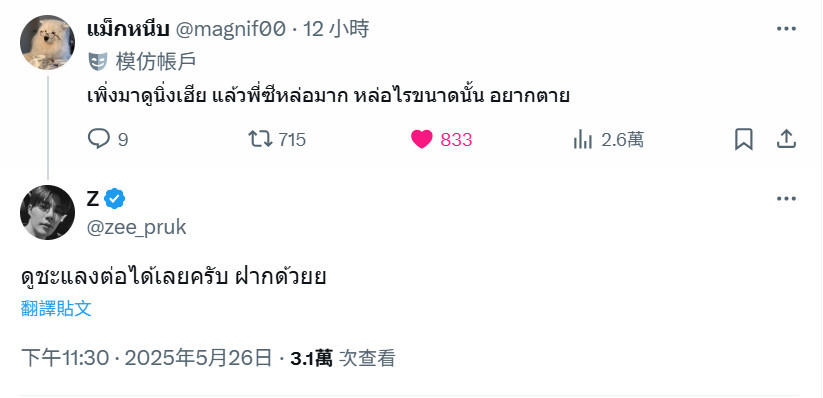The width and height of the screenshot is (823, 398).
Task: Open three-dot menu on Z's post
Action: pos(786,198)
